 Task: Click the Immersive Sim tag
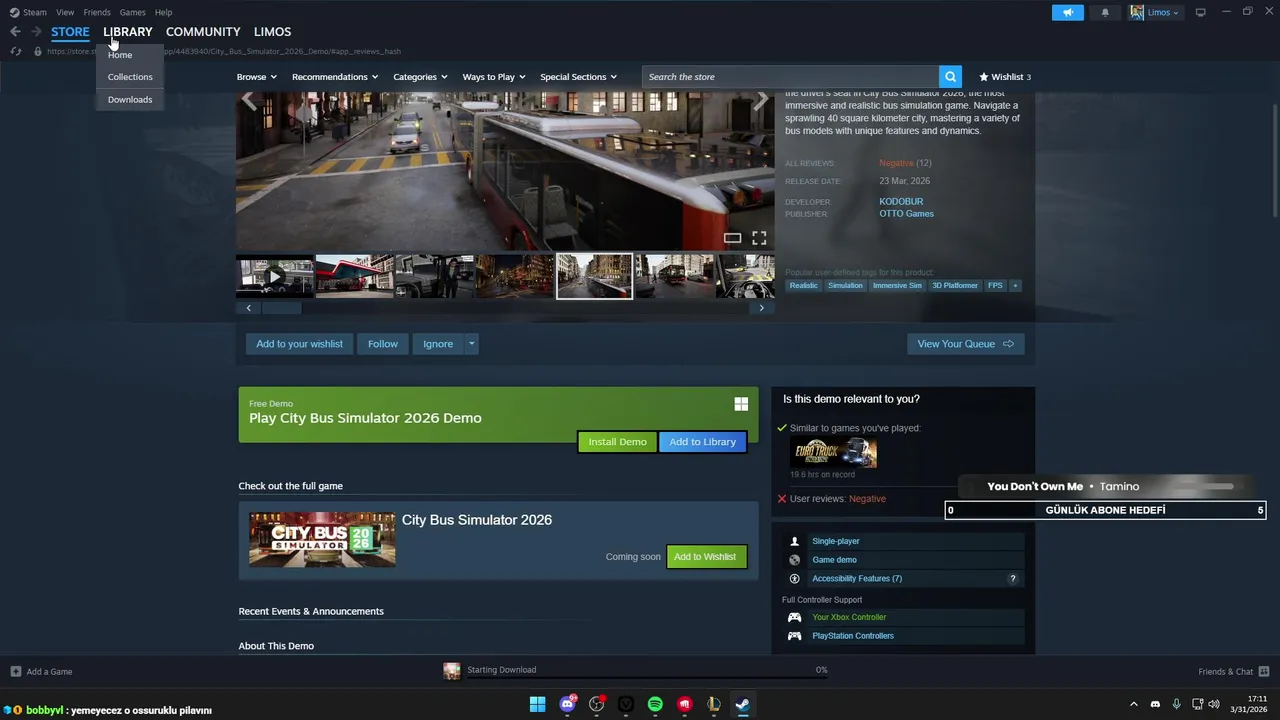coord(897,286)
